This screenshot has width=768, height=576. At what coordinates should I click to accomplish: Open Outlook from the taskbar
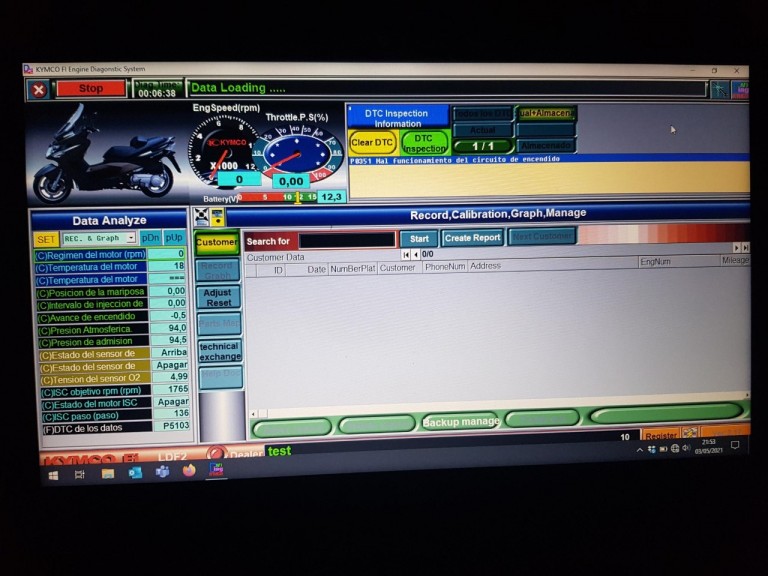(x=135, y=473)
